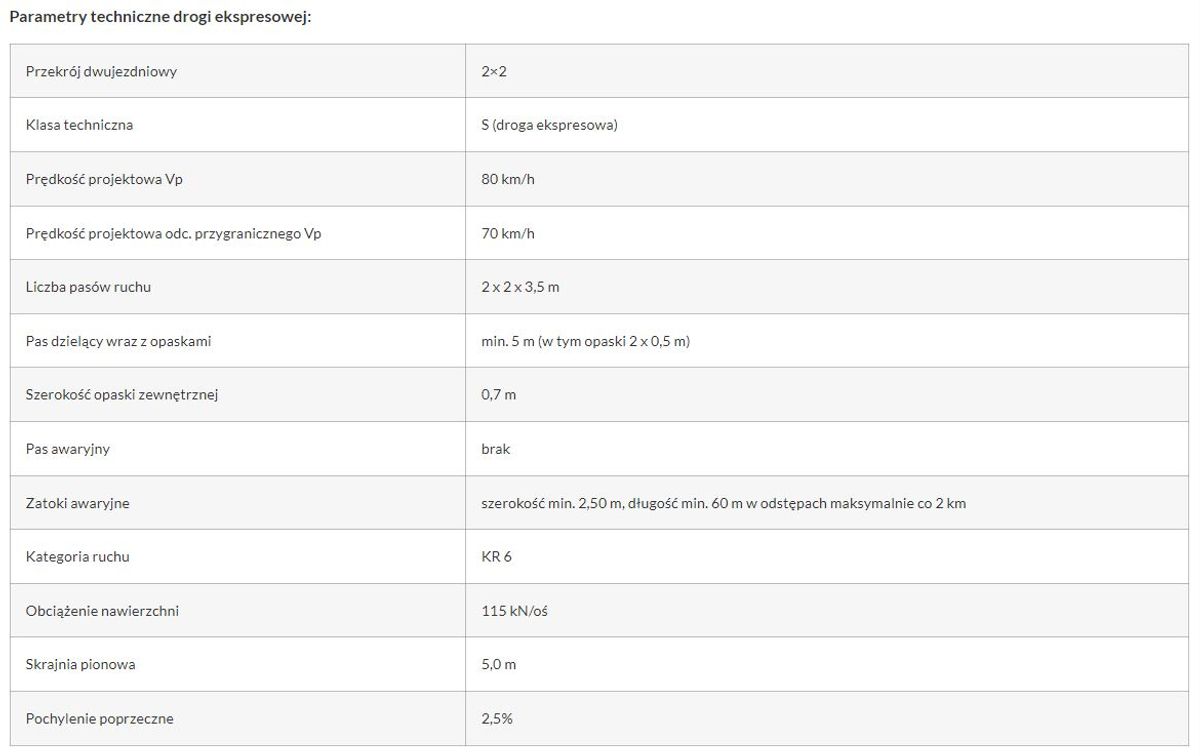Click the '0,7 m' value cell
This screenshot has height=756, width=1200.
pyautogui.click(x=498, y=395)
